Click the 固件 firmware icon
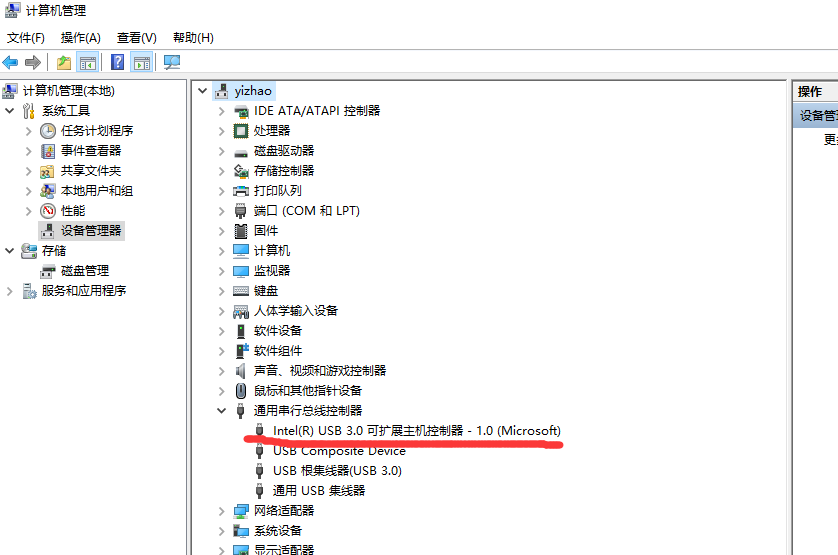The width and height of the screenshot is (838, 555). pyautogui.click(x=241, y=231)
